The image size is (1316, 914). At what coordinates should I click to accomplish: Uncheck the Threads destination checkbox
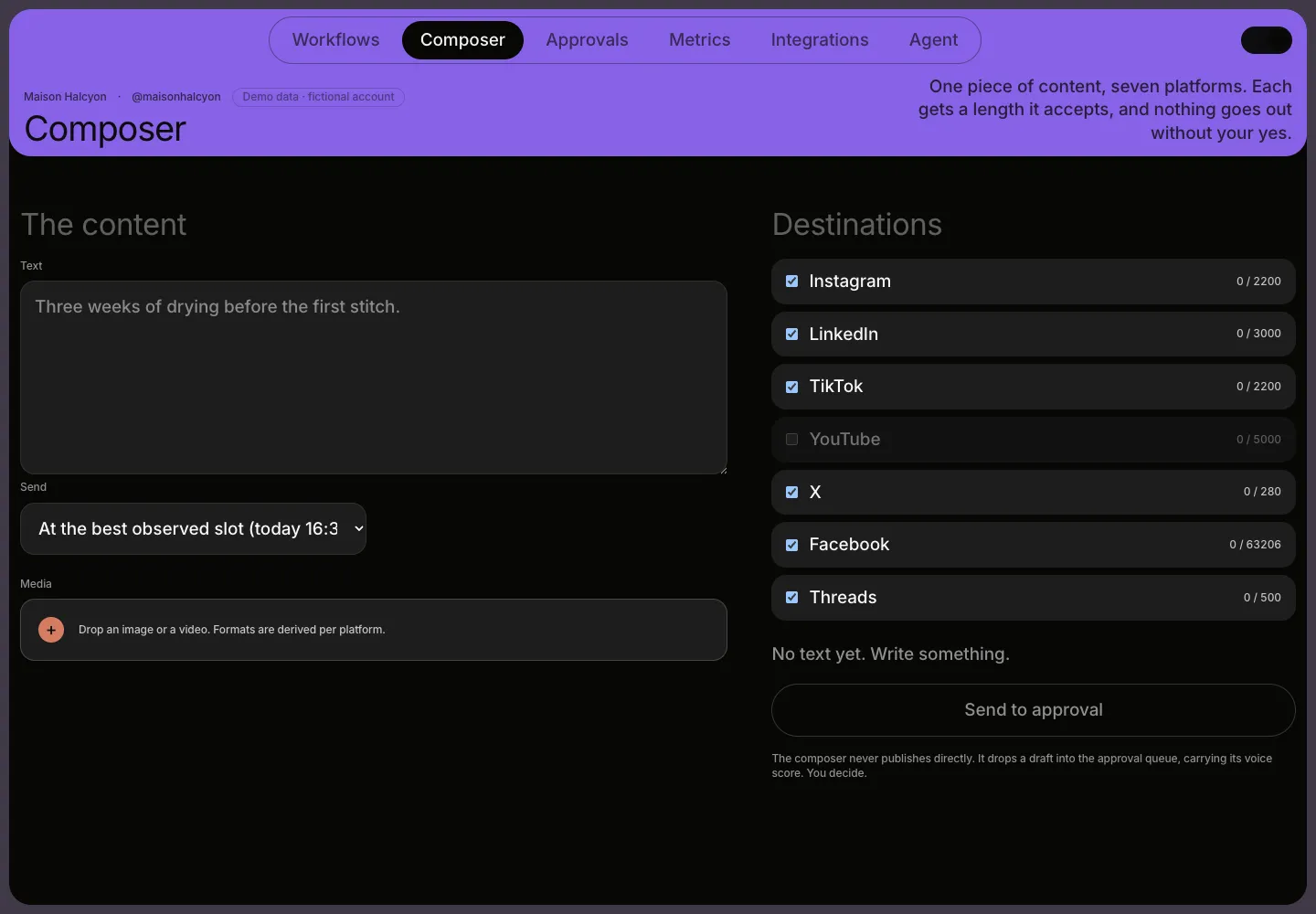point(791,598)
